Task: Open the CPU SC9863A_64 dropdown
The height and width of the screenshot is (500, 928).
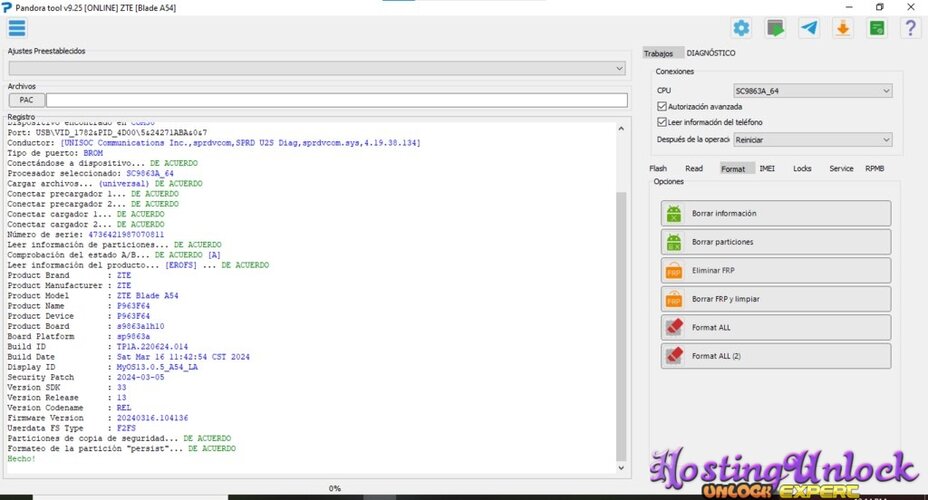Action: click(812, 91)
